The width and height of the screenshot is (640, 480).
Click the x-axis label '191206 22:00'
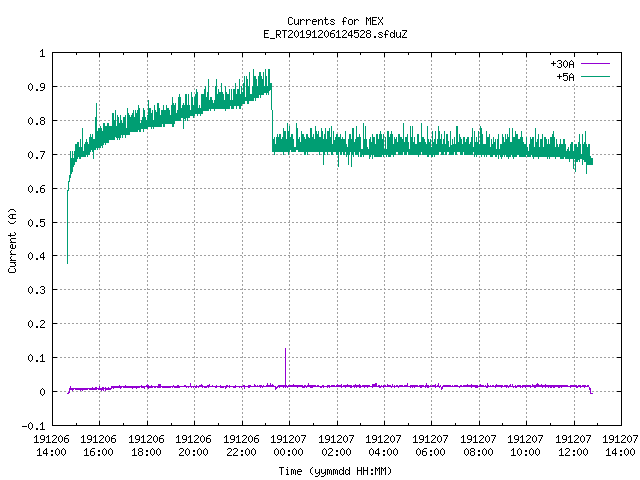pos(241,445)
